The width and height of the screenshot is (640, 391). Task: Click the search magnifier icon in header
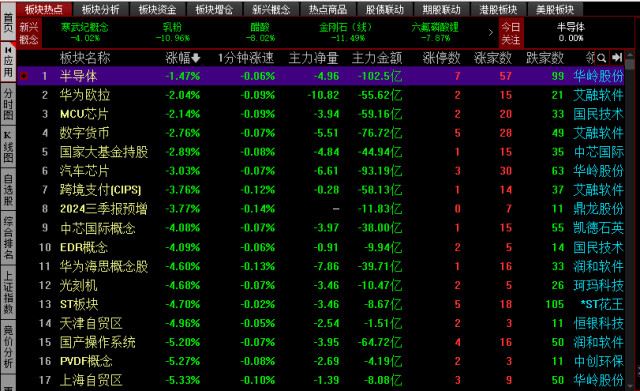[601, 58]
